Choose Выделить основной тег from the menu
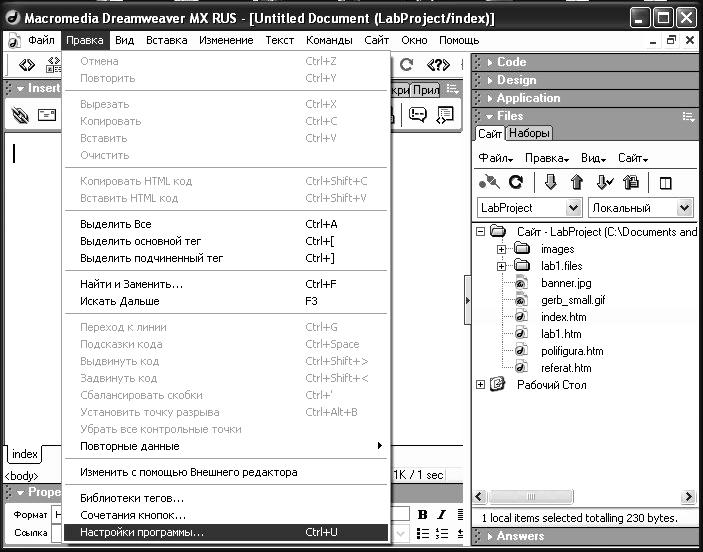Image resolution: width=703 pixels, height=552 pixels. (x=226, y=241)
